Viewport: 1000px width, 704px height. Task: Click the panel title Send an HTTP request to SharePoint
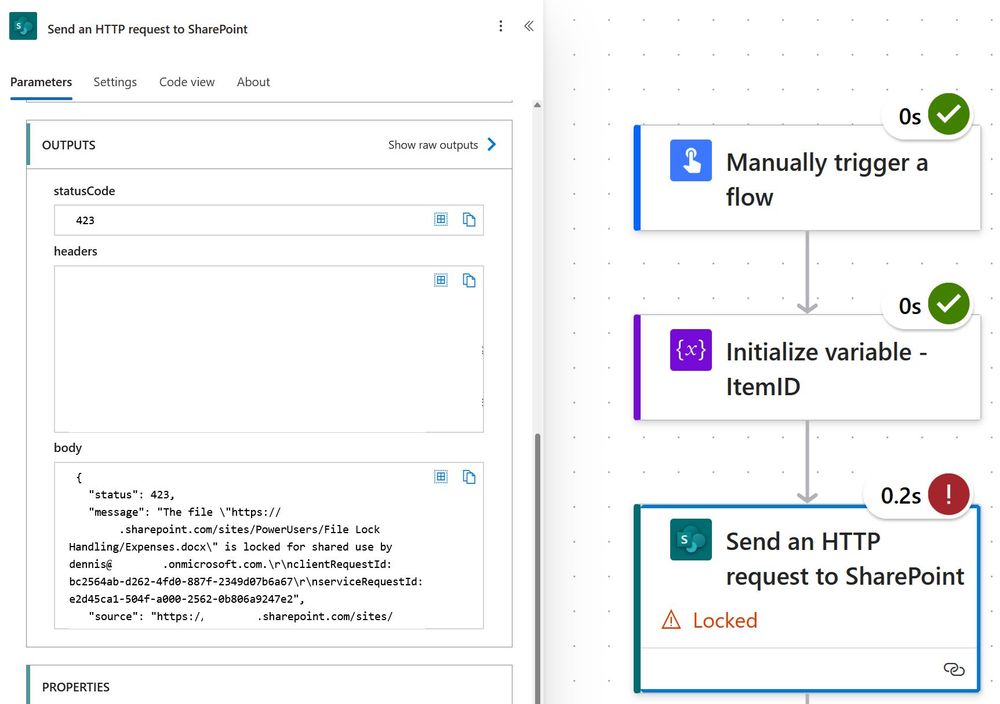click(x=147, y=29)
